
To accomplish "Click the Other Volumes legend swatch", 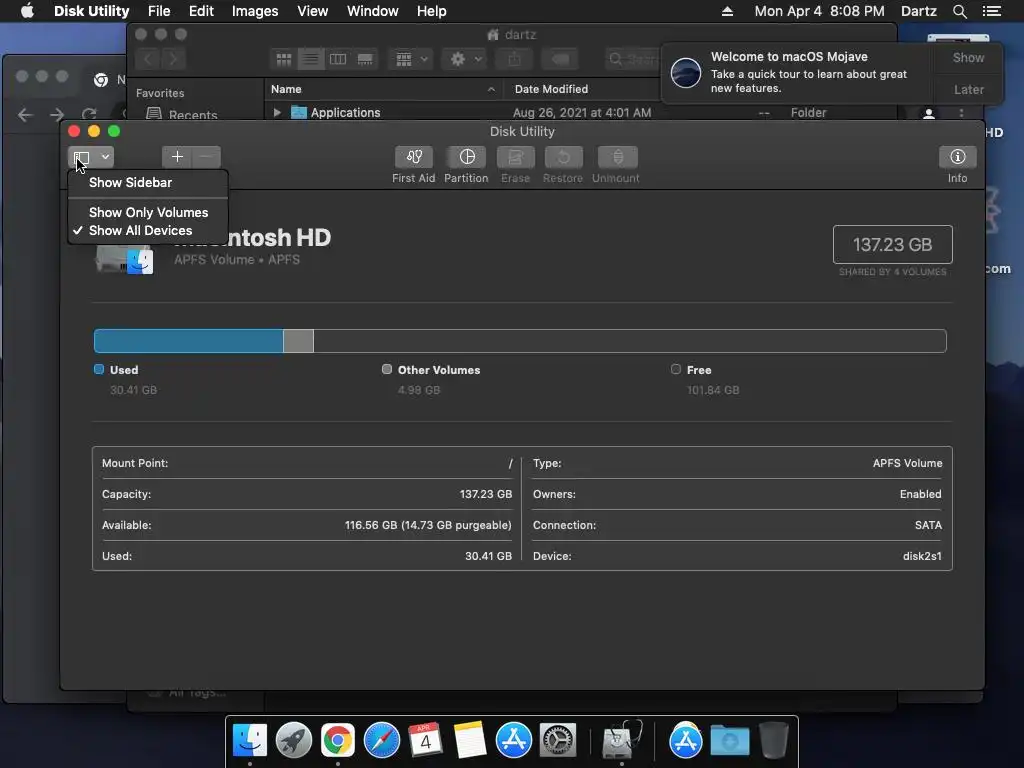I will point(387,370).
